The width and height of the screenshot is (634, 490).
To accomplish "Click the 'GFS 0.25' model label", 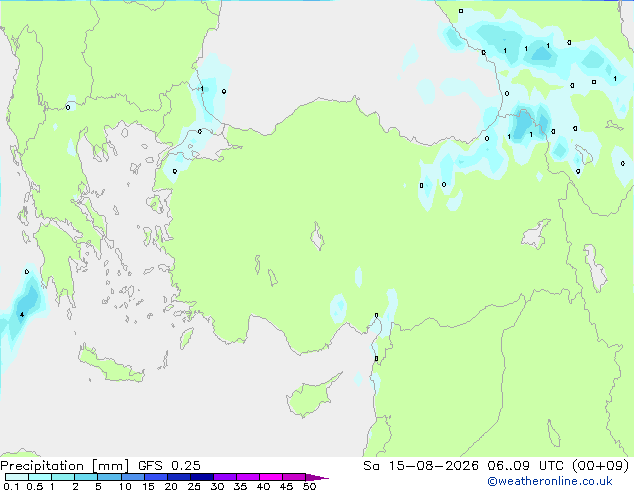I will tap(169, 466).
